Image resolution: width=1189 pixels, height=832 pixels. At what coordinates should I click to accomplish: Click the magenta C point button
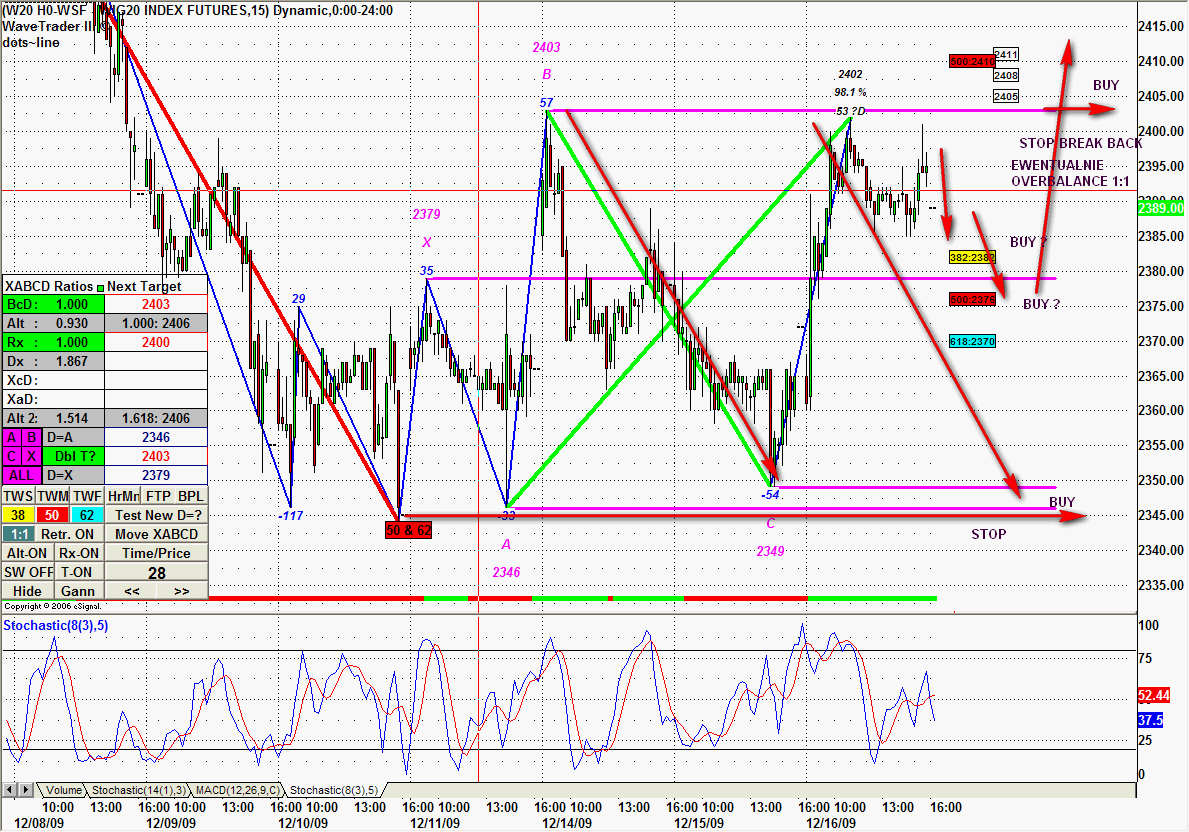(12, 457)
